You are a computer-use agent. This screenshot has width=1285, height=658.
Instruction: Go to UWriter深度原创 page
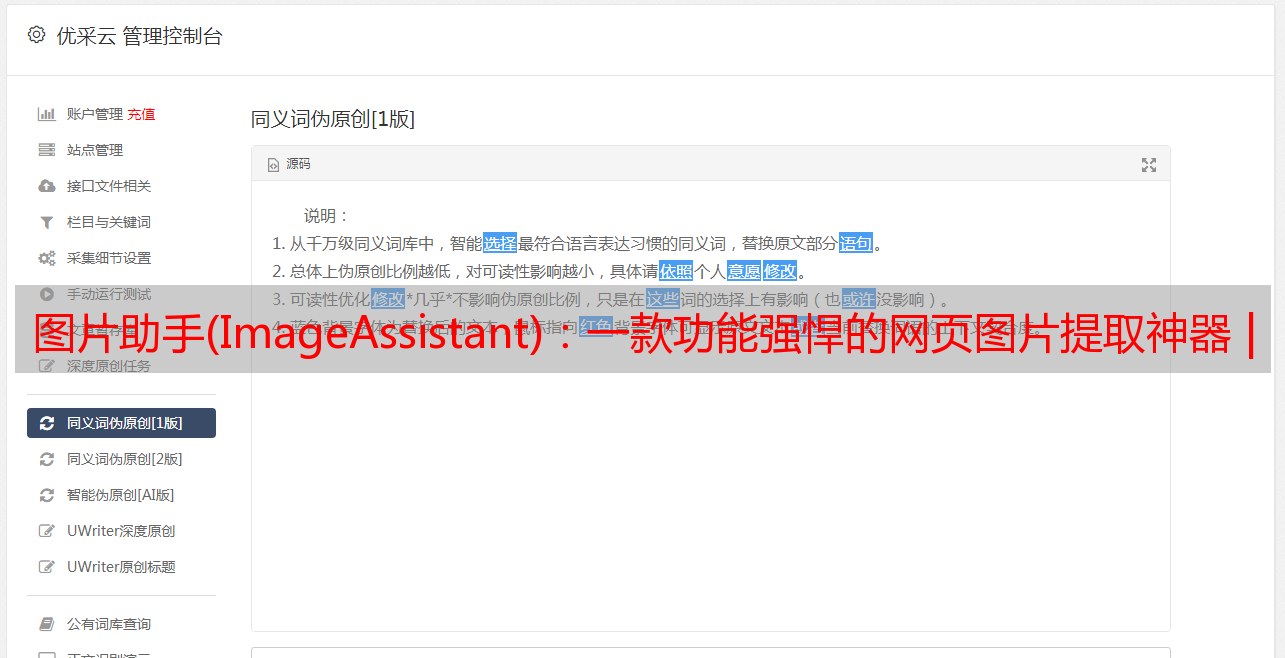point(121,531)
